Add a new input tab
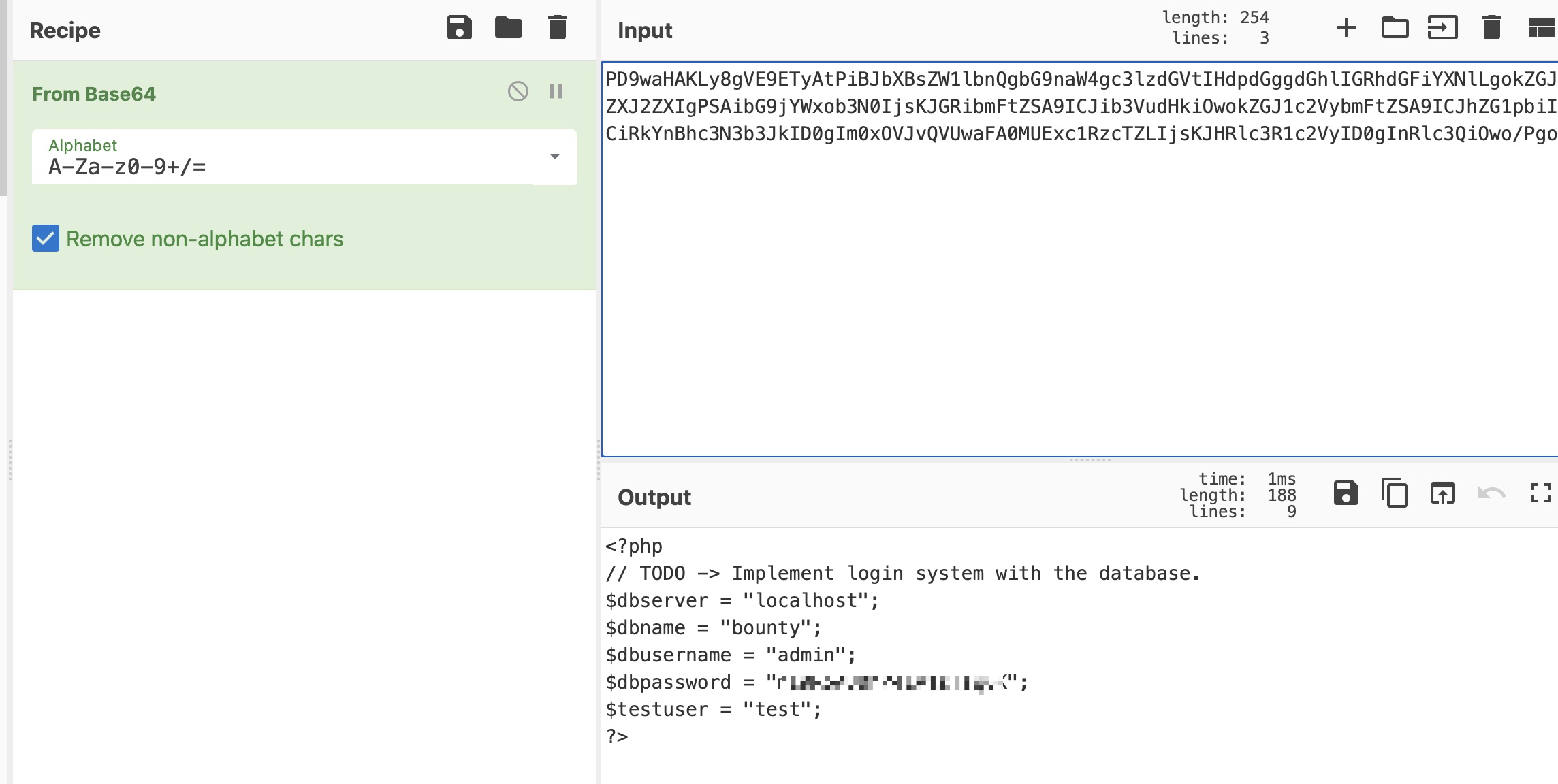The height and width of the screenshot is (784, 1558). click(1346, 29)
